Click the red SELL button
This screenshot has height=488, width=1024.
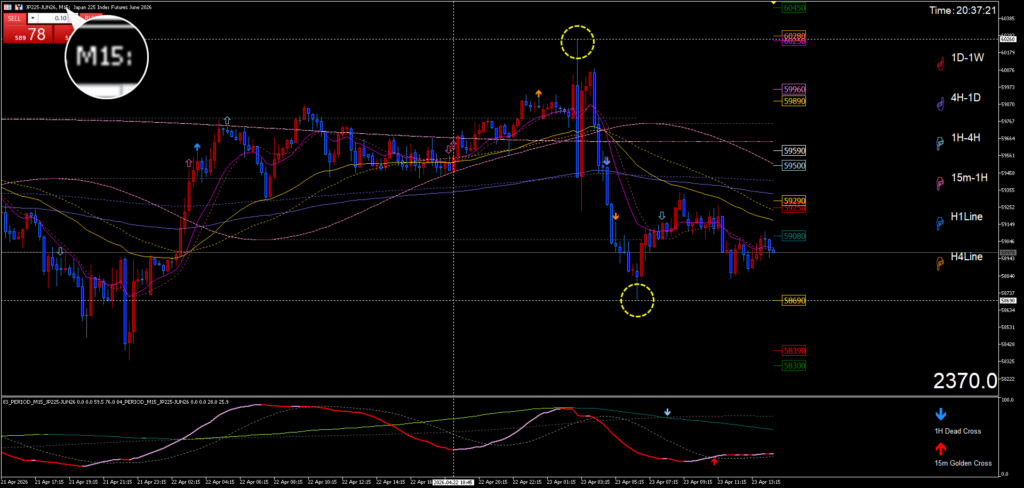tap(13, 18)
